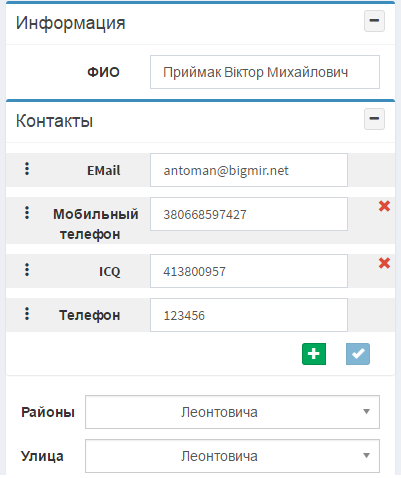The image size is (401, 478).
Task: Collapse the Контакты panel
Action: (x=374, y=119)
